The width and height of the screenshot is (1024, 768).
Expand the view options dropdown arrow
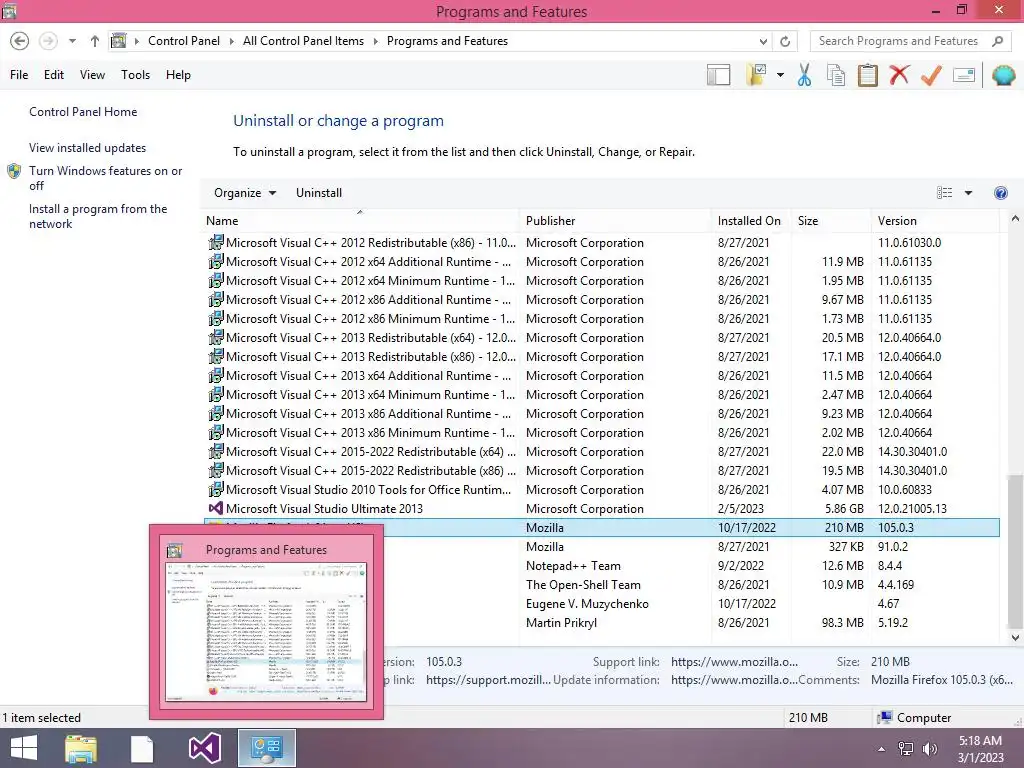(968, 193)
